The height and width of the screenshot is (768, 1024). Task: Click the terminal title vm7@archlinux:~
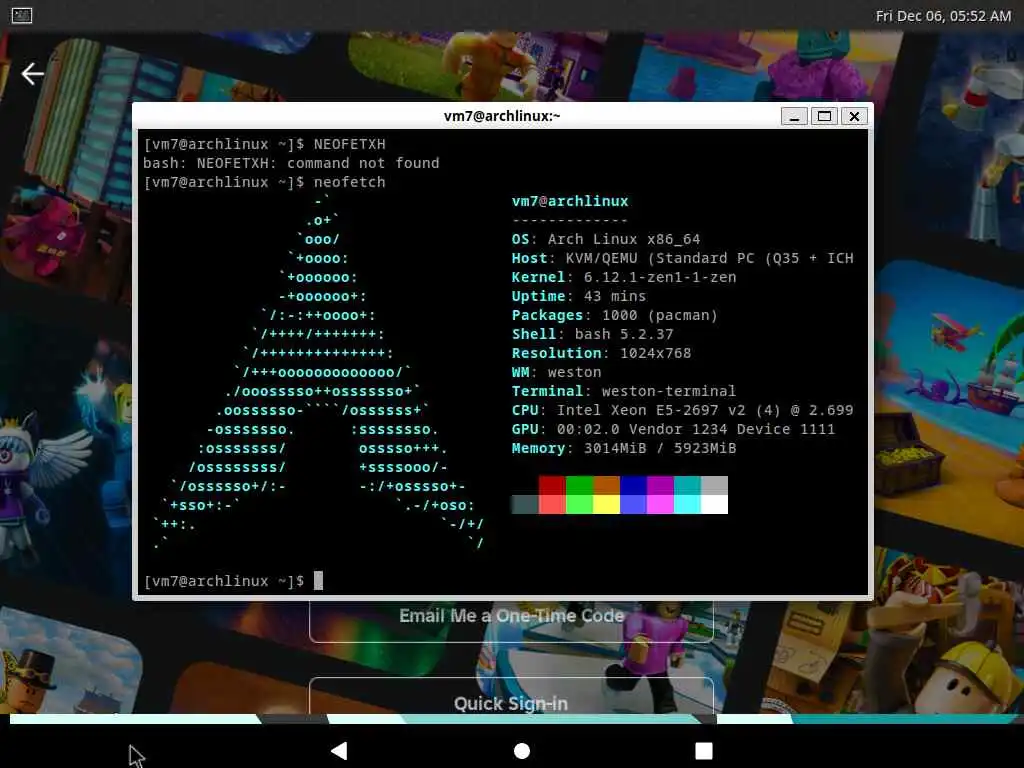point(502,116)
